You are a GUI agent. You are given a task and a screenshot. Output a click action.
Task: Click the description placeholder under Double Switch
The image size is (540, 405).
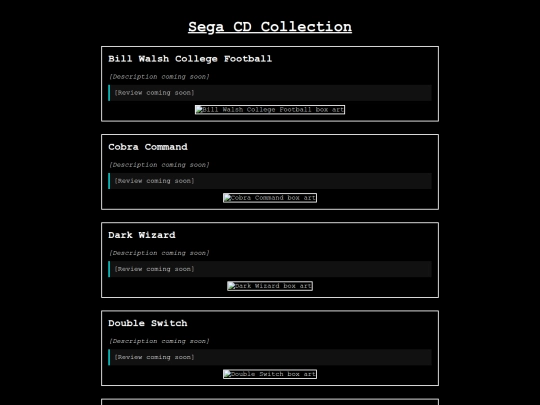pos(159,341)
